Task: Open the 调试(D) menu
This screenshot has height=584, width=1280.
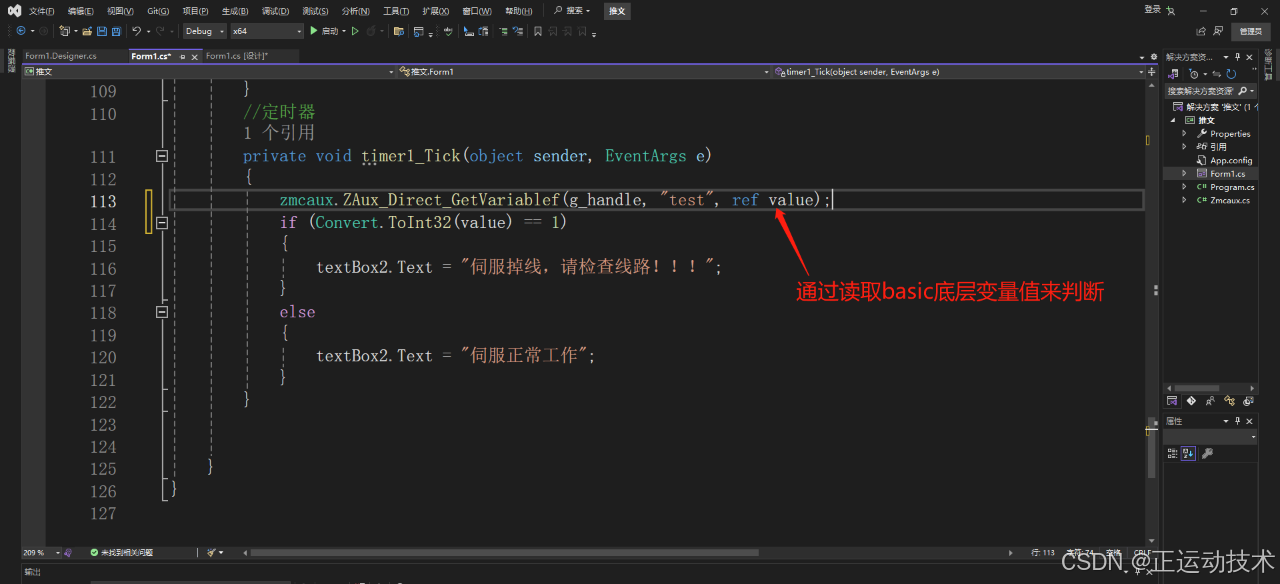Action: (275, 11)
